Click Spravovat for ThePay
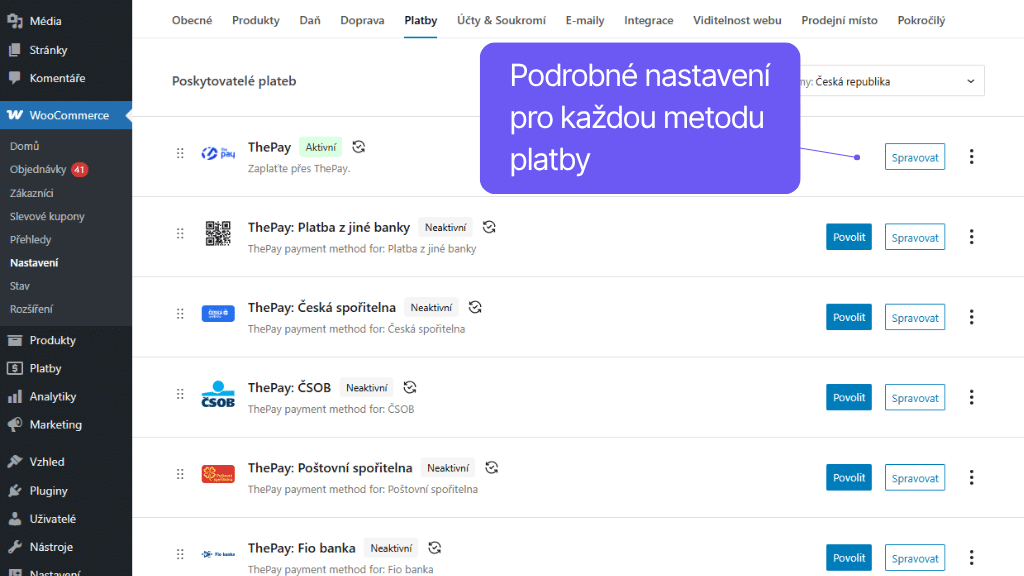The height and width of the screenshot is (576, 1024). coord(915,157)
